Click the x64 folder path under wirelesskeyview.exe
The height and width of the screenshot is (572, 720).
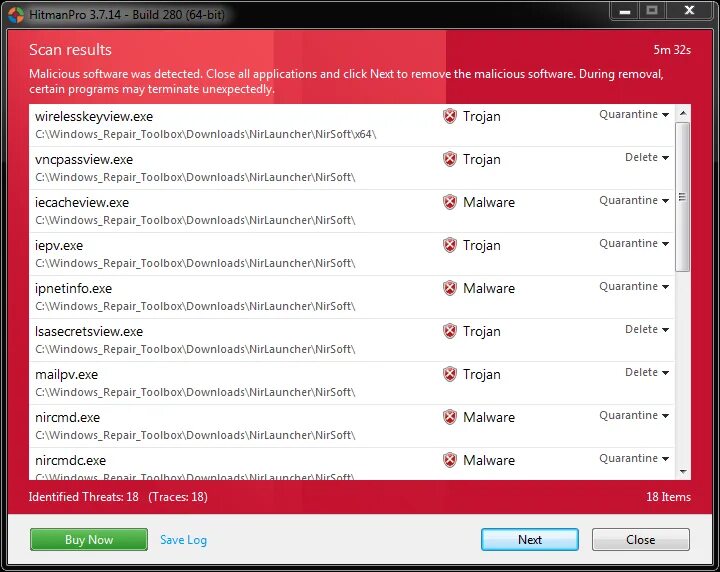tap(206, 135)
